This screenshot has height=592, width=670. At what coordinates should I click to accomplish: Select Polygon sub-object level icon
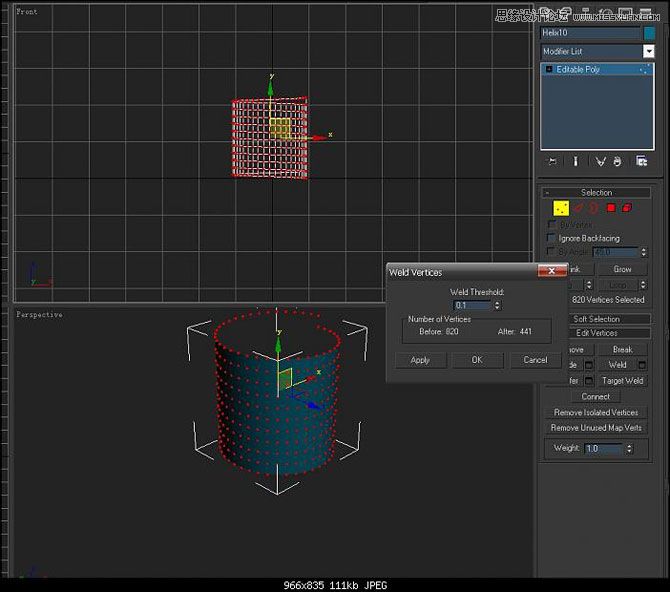(x=611, y=208)
